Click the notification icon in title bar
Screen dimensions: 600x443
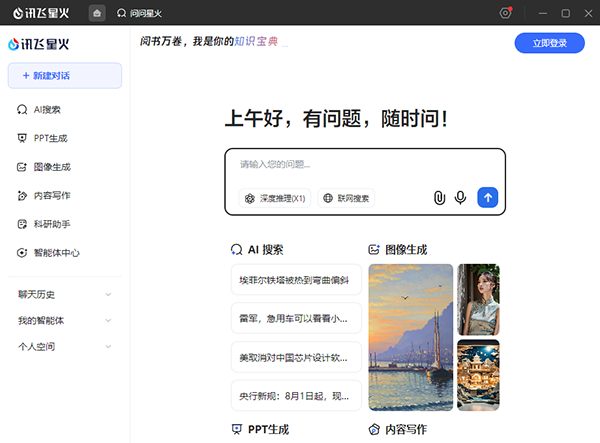click(x=506, y=13)
